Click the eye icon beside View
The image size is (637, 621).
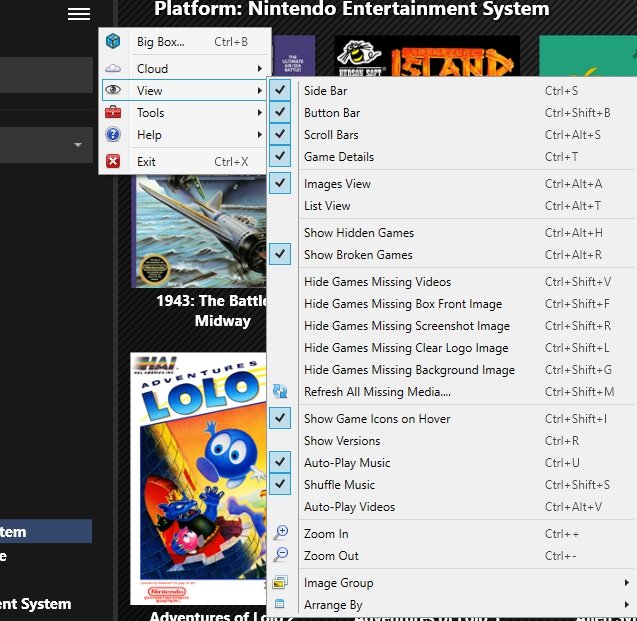click(113, 90)
